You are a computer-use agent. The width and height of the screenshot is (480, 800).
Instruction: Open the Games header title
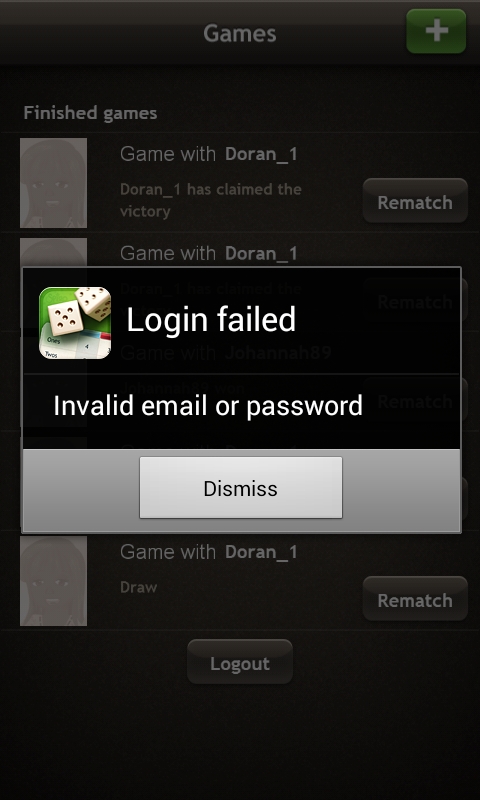coord(240,34)
